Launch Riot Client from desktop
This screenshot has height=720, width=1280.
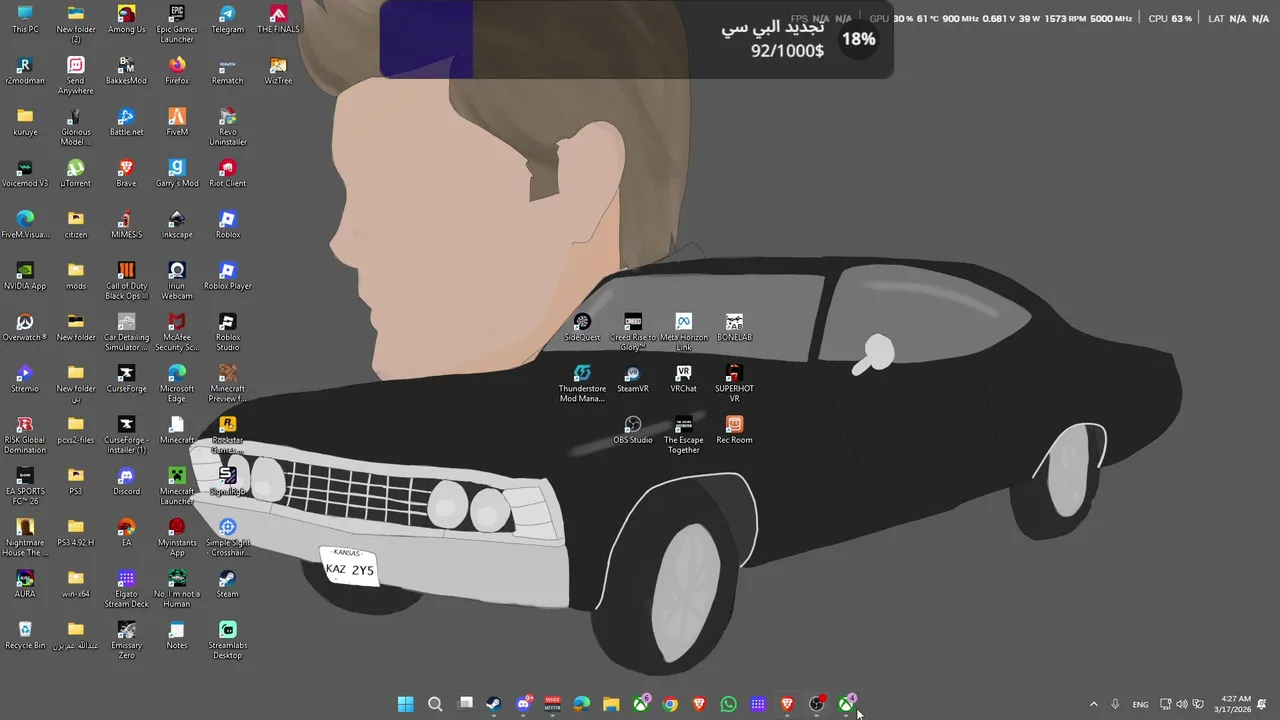(228, 172)
